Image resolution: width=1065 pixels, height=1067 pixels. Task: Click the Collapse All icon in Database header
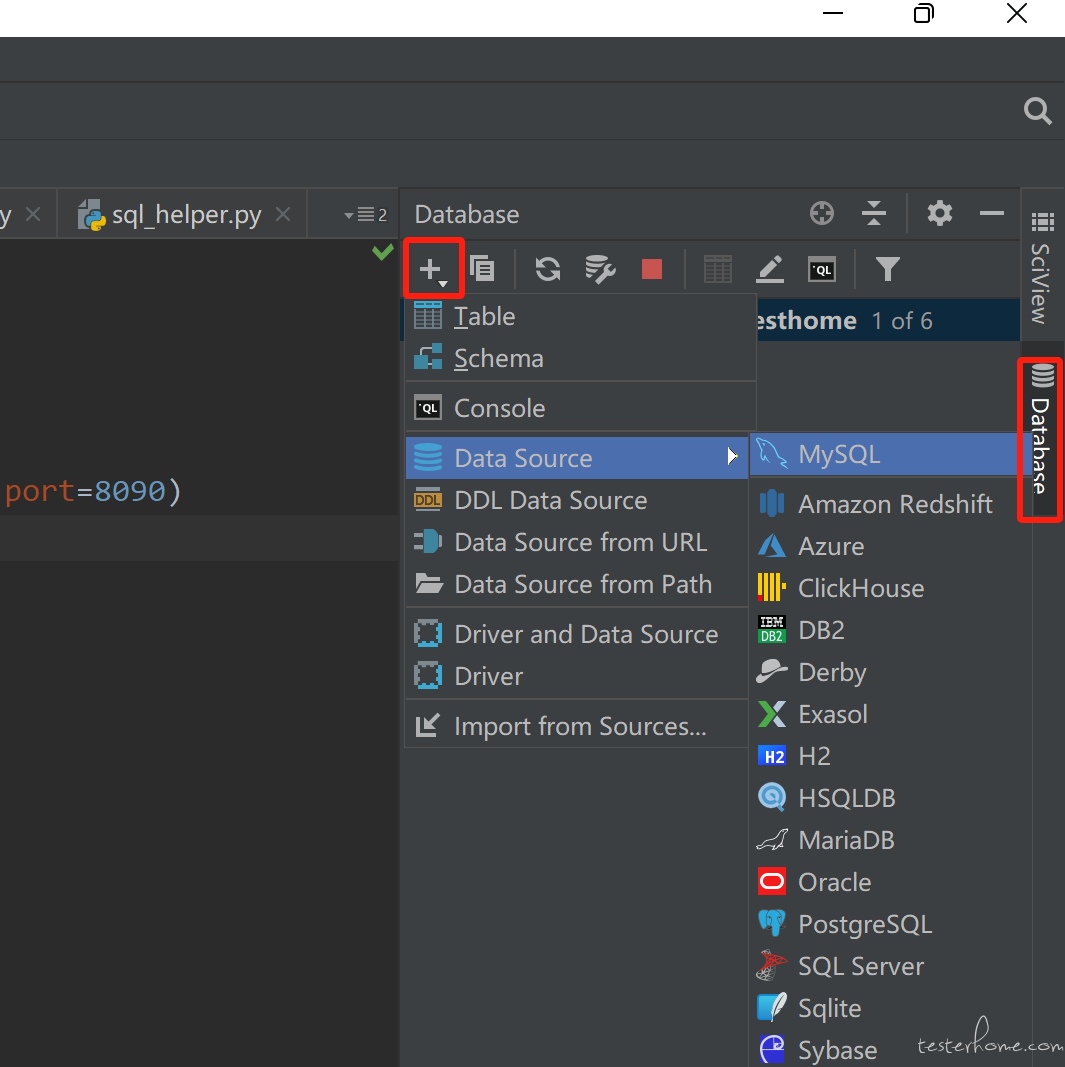click(x=874, y=214)
